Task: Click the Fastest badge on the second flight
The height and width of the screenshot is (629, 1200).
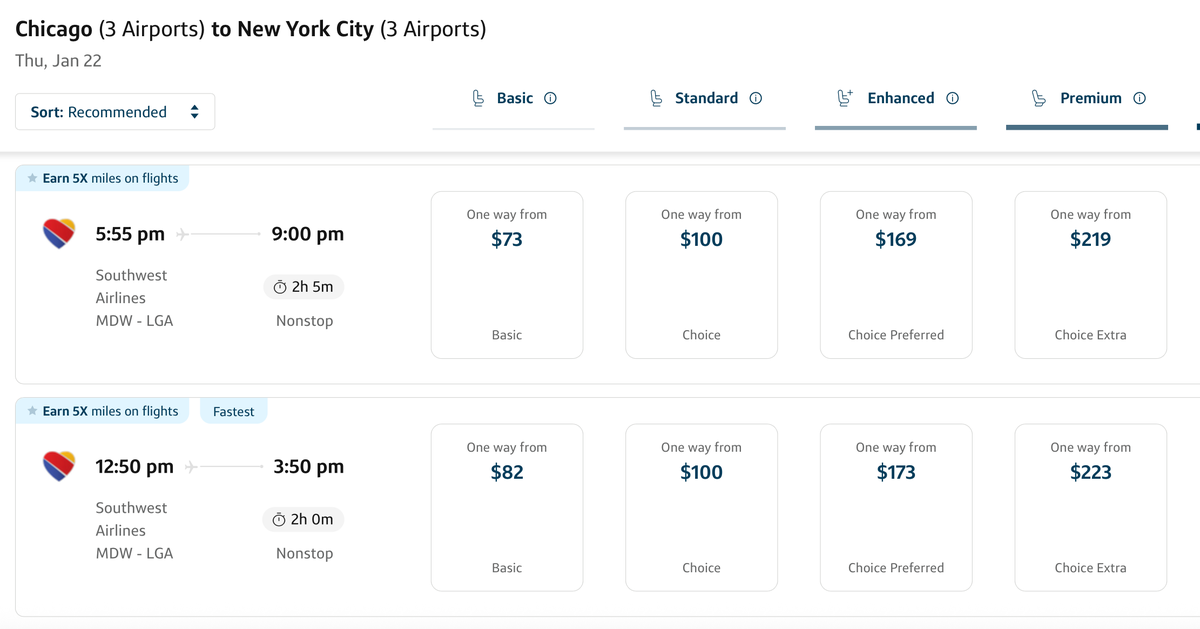Action: pos(233,410)
